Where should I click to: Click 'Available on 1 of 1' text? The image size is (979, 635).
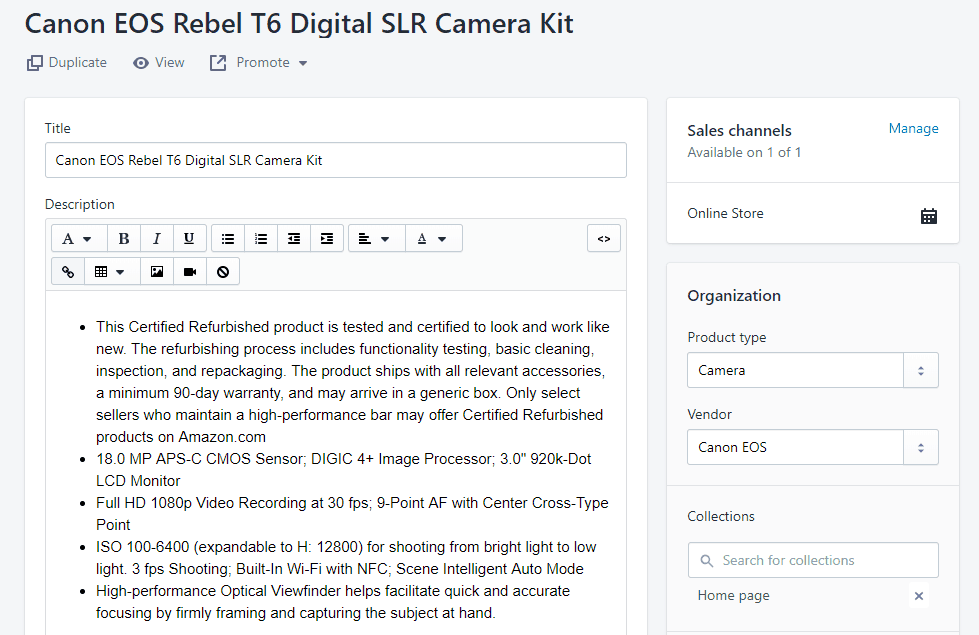click(744, 152)
